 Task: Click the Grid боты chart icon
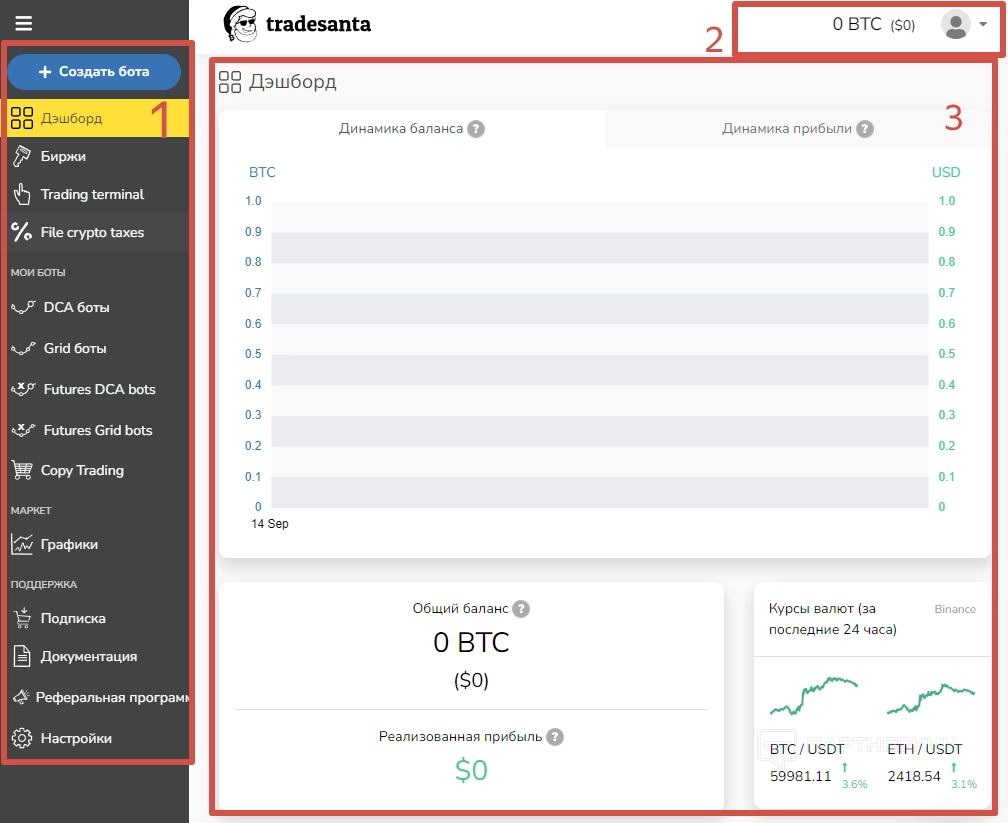tap(23, 348)
